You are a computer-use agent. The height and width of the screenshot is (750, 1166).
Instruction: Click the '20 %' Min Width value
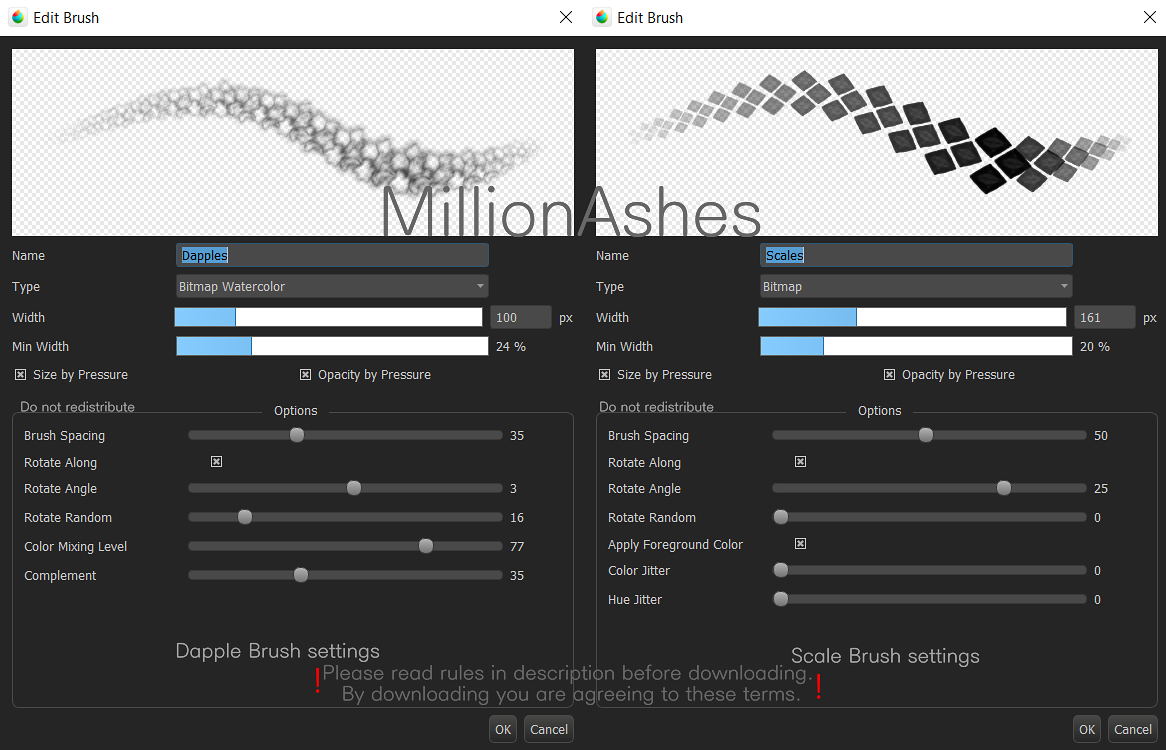point(1095,346)
